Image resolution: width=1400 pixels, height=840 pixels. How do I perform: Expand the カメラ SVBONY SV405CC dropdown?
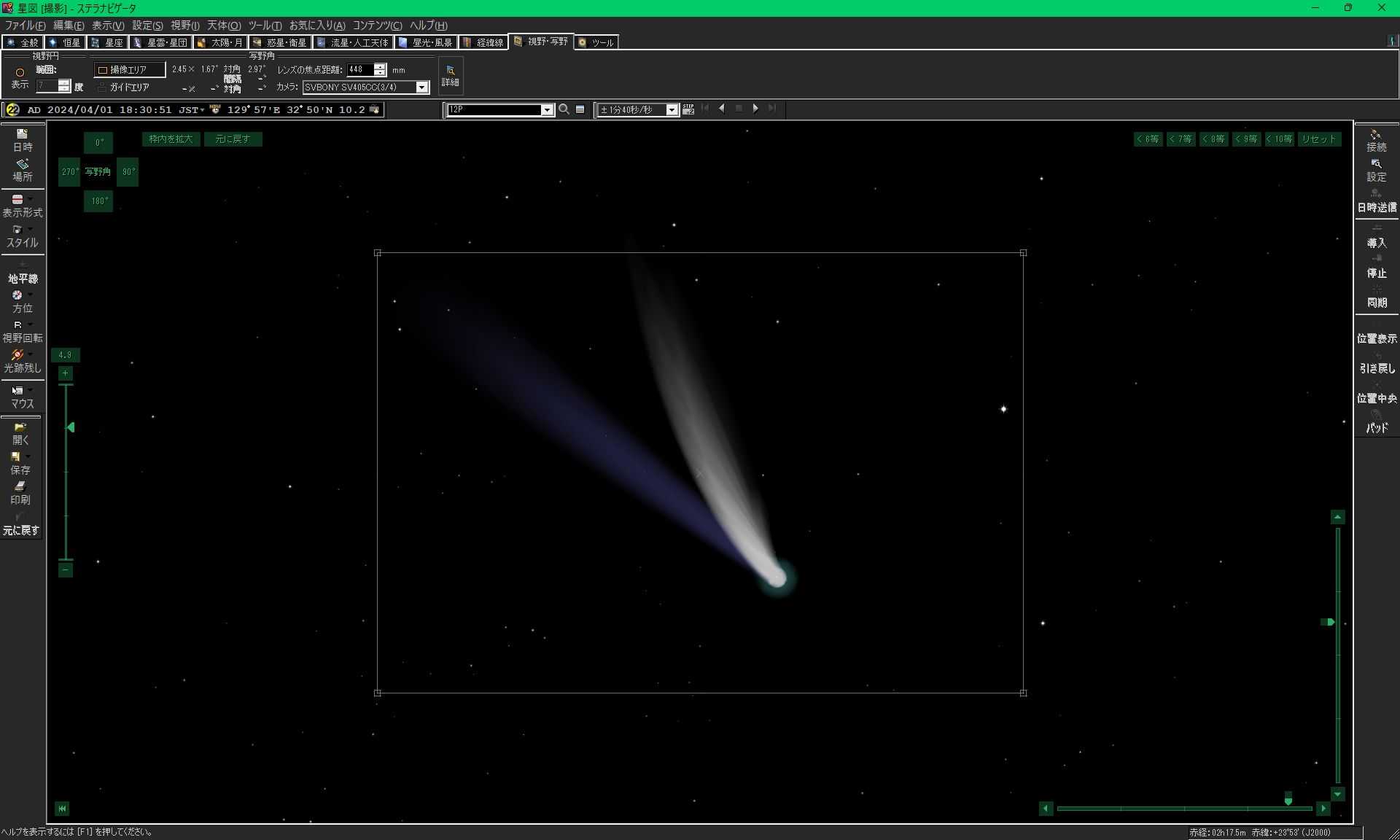421,87
